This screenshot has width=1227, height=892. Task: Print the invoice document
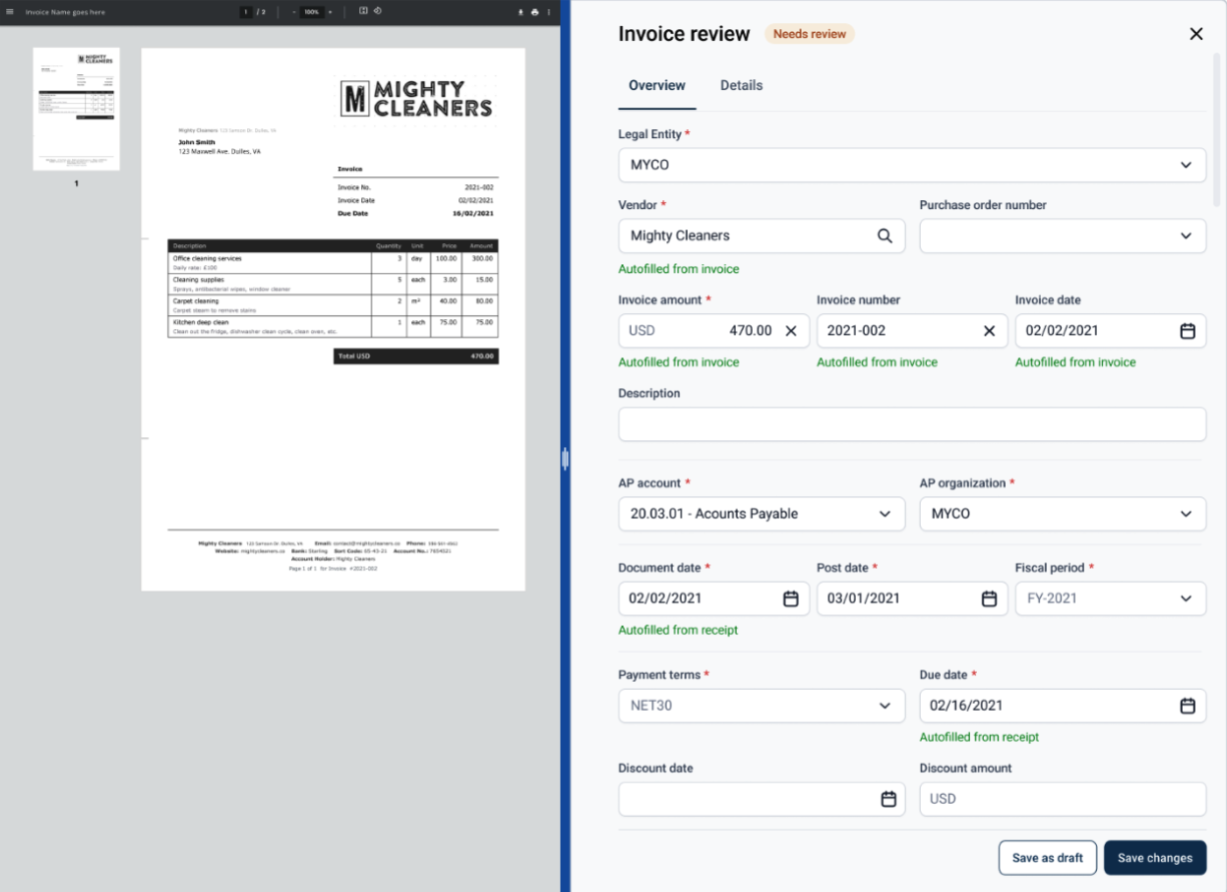point(535,11)
